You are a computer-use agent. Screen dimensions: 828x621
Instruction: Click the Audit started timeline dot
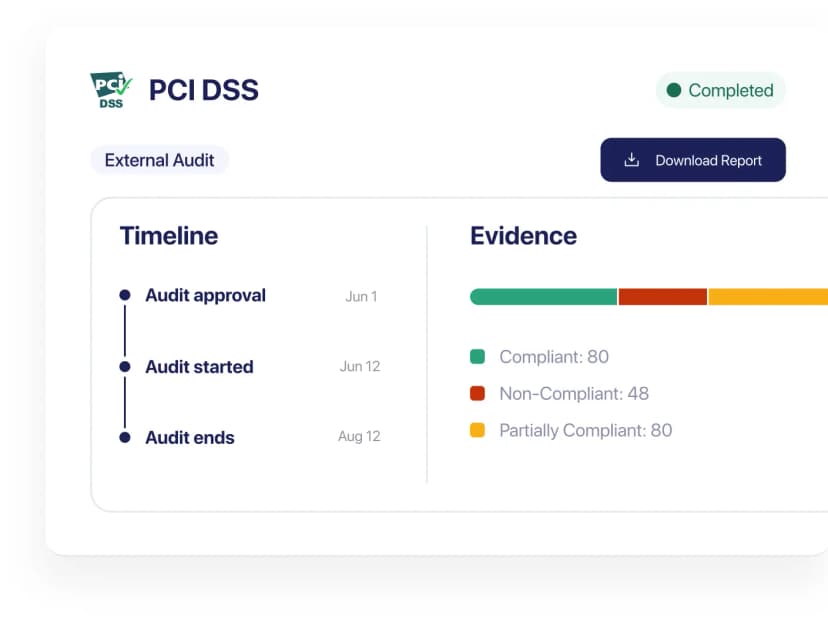pyautogui.click(x=125, y=367)
